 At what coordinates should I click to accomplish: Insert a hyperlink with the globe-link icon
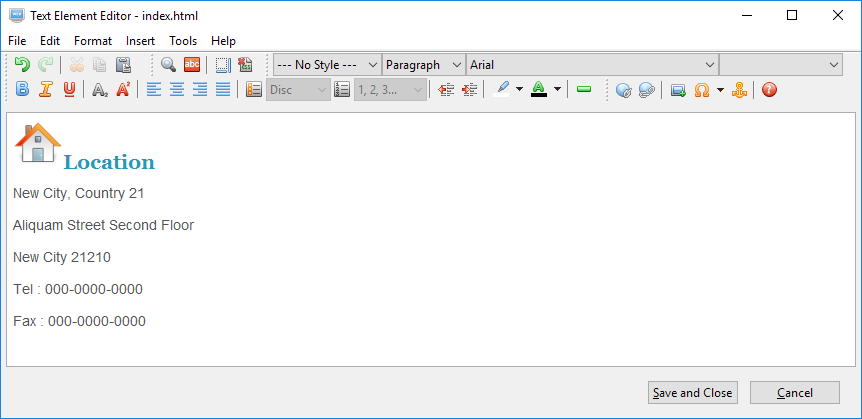(623, 90)
